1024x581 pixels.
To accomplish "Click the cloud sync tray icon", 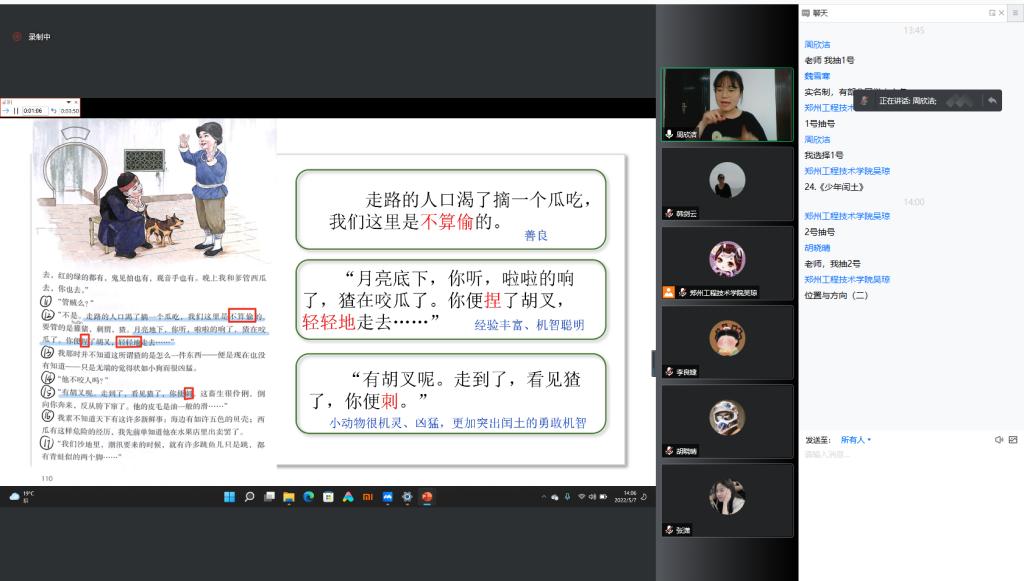I will click(555, 497).
